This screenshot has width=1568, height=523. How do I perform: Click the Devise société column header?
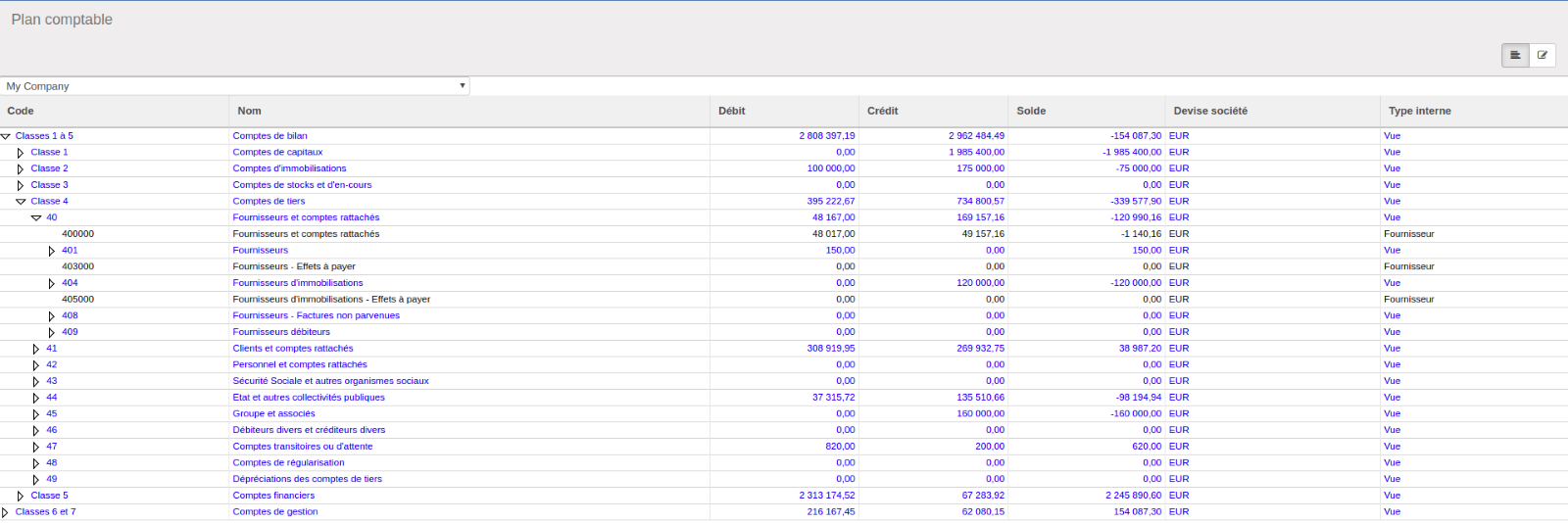(x=1273, y=111)
